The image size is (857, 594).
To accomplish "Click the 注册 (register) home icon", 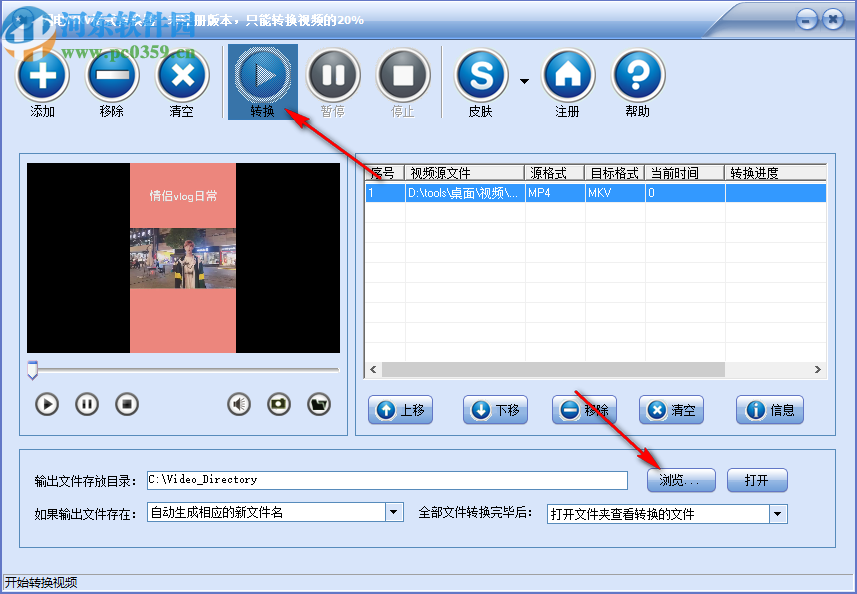I will click(568, 76).
